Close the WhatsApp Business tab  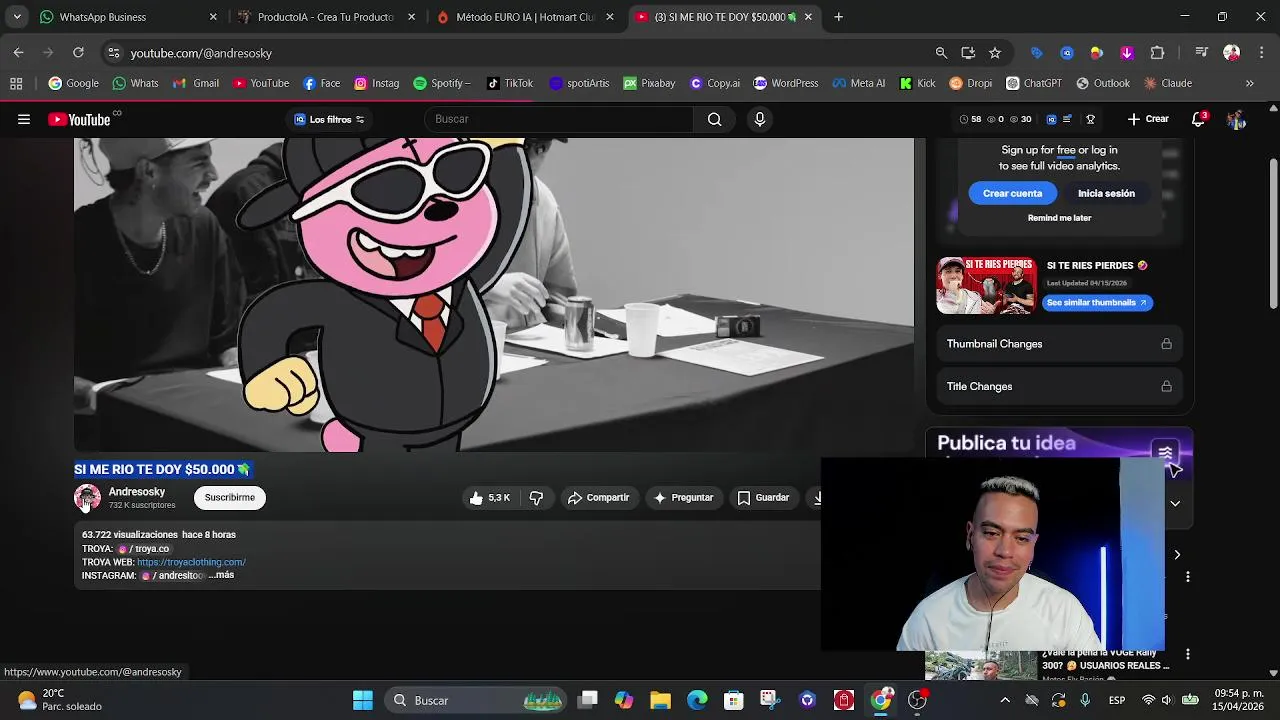[x=213, y=17]
